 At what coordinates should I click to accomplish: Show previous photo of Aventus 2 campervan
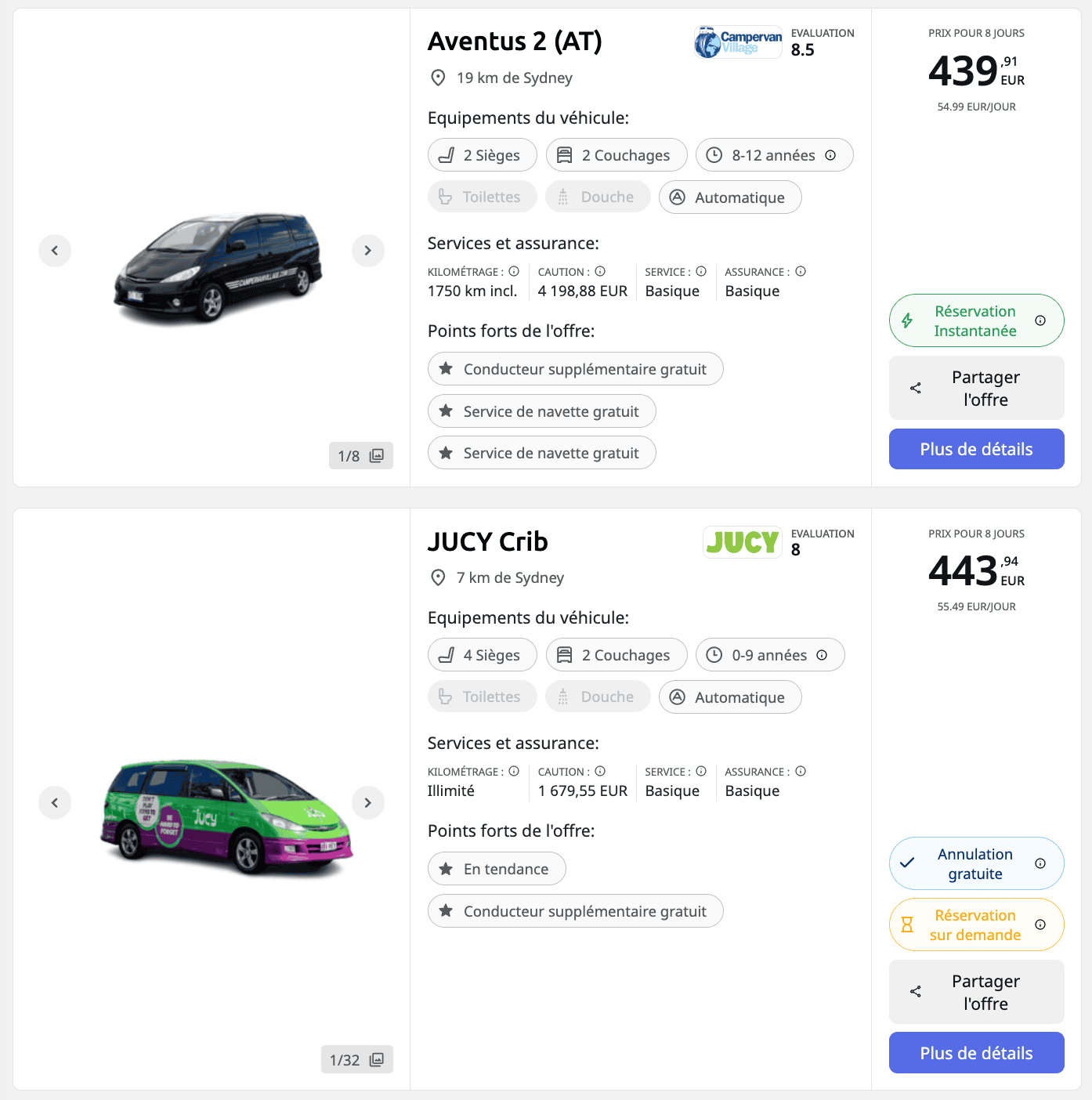click(55, 251)
